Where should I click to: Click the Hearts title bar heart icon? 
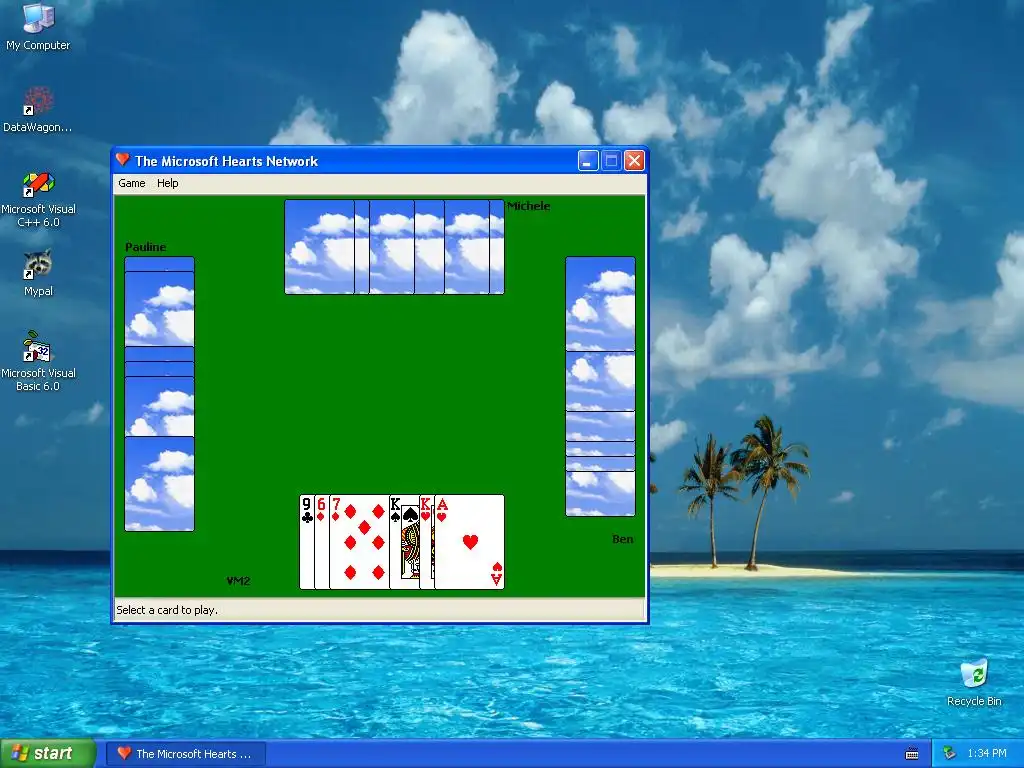coord(123,160)
